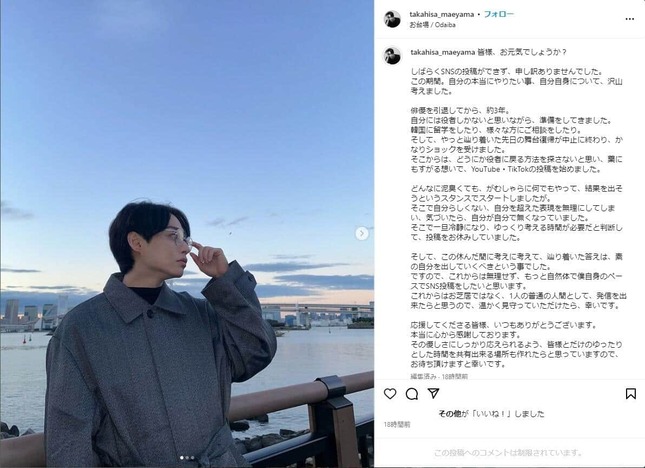
Task: Click the 編集済み edited label under the caption
Action: (x=425, y=376)
